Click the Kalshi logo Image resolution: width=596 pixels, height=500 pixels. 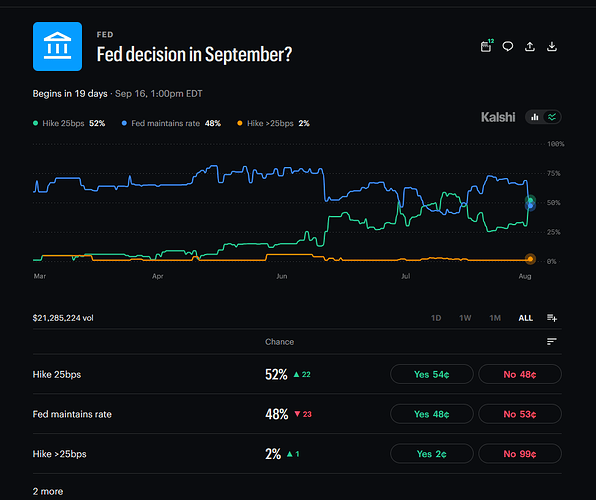click(498, 117)
